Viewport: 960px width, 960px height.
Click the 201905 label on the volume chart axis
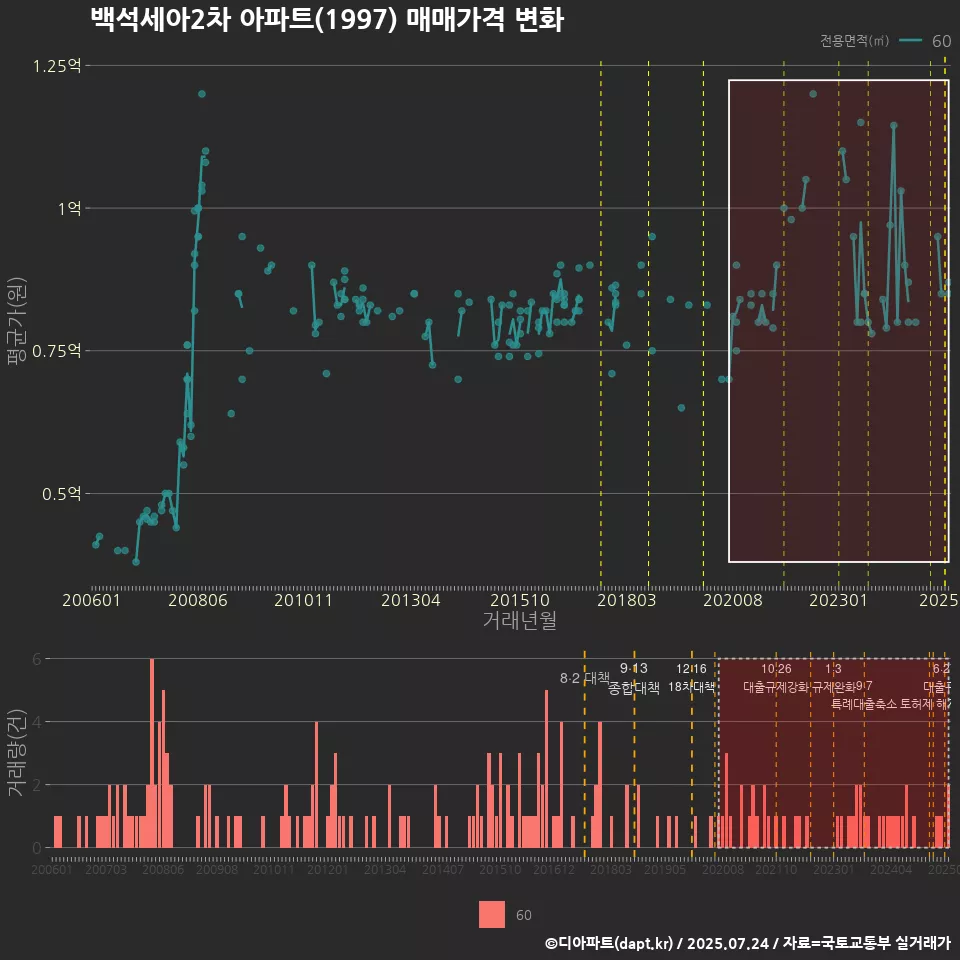coord(665,869)
